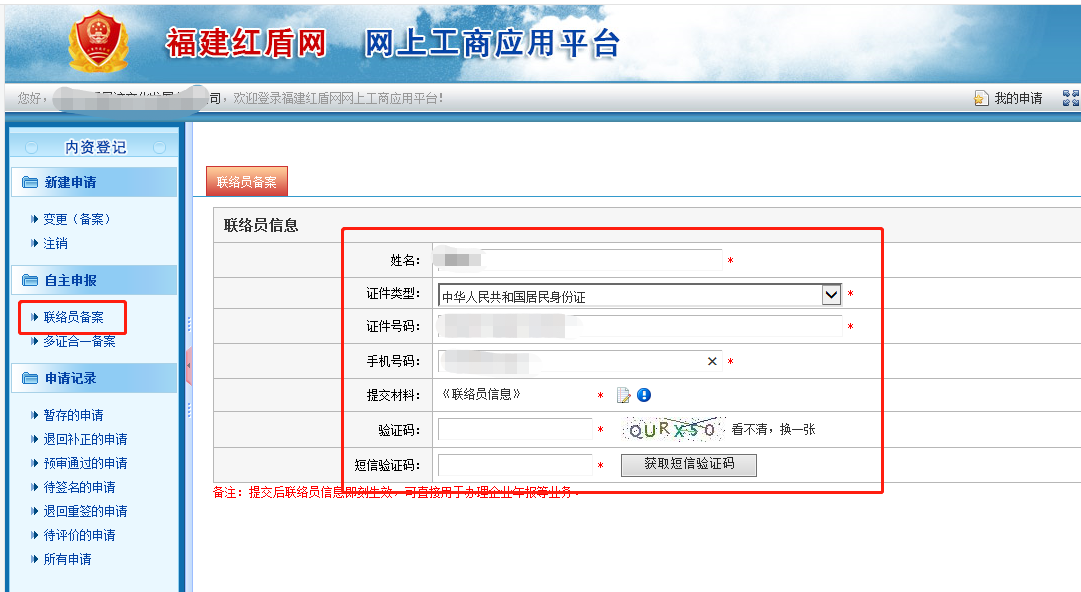Switch to the 联络员备案 tab
This screenshot has height=592, width=1081.
[x=247, y=182]
